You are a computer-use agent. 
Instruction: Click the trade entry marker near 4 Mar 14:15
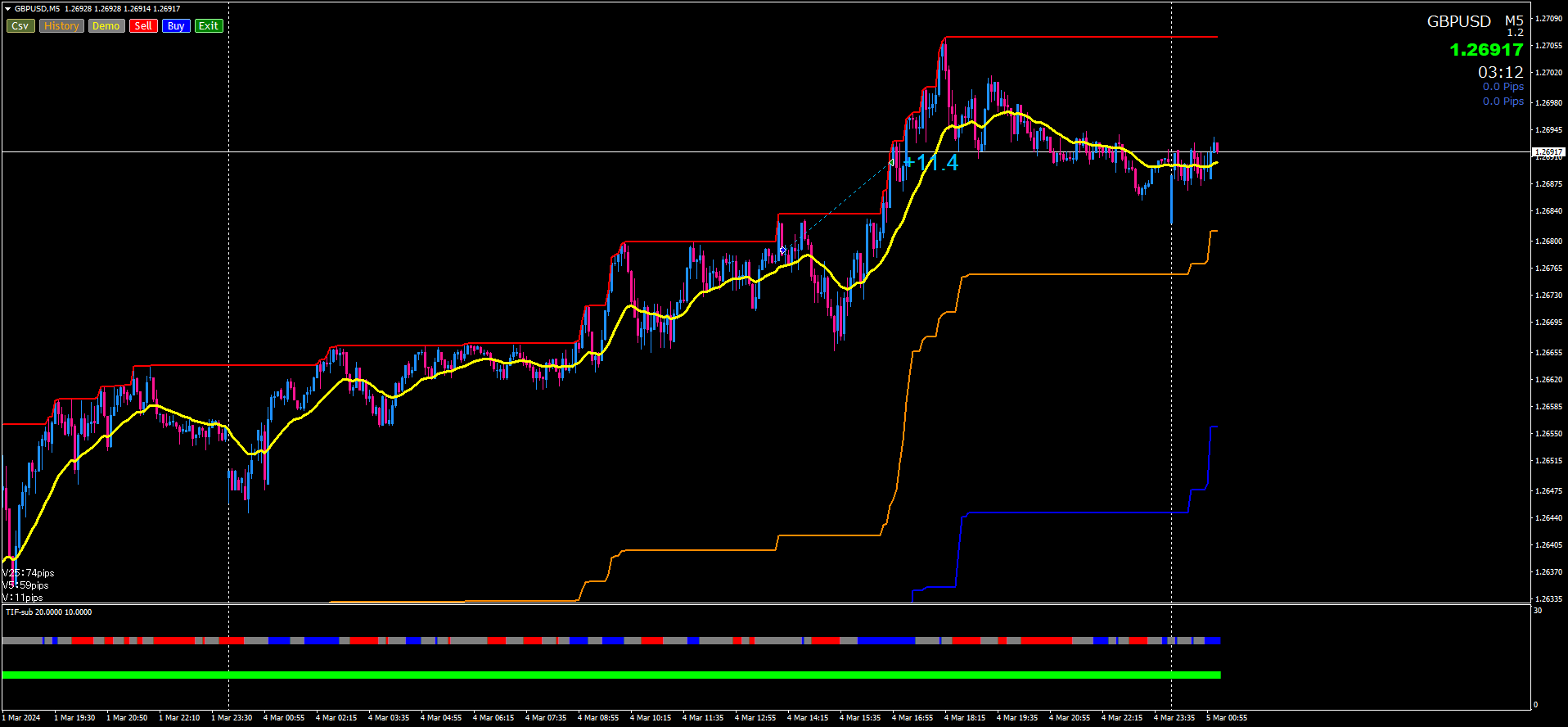(x=783, y=251)
